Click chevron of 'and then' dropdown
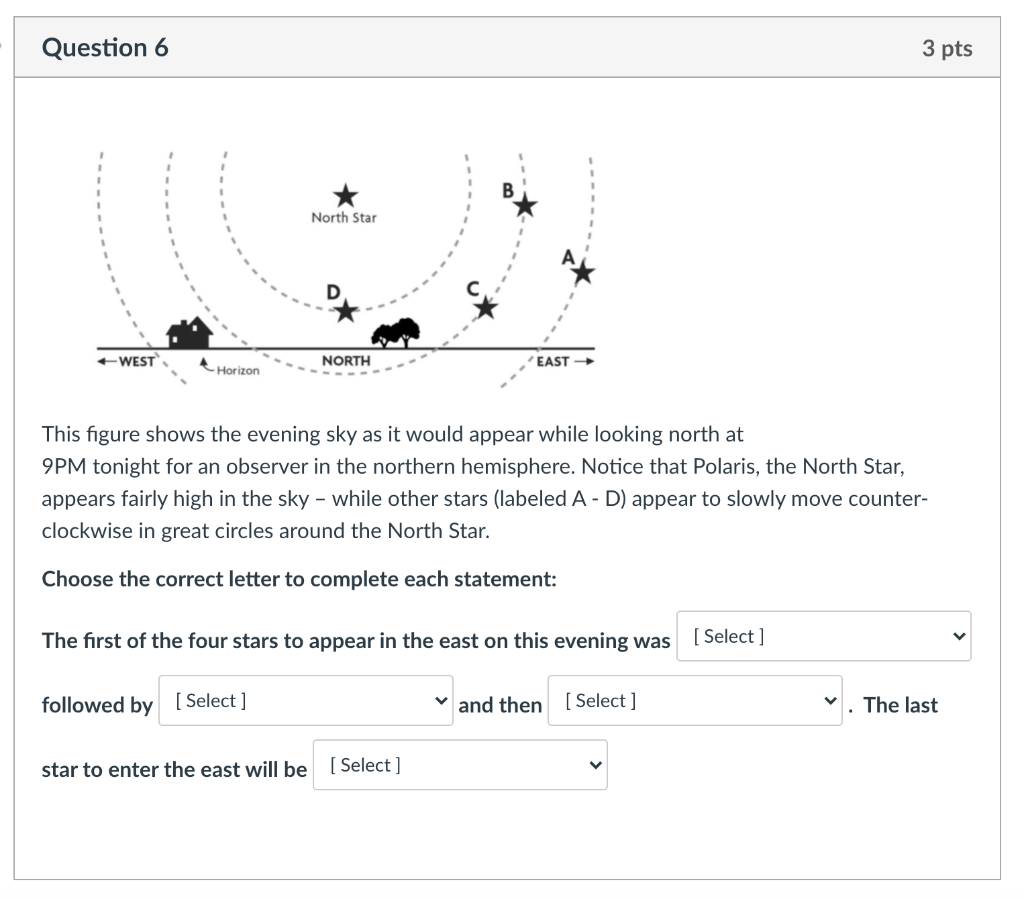 tap(830, 701)
